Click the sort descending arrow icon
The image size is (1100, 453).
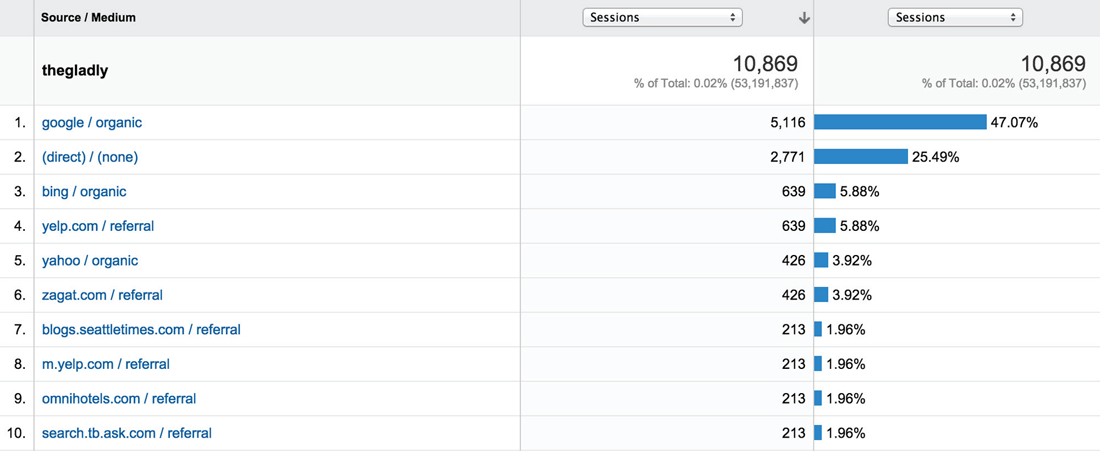click(x=804, y=18)
